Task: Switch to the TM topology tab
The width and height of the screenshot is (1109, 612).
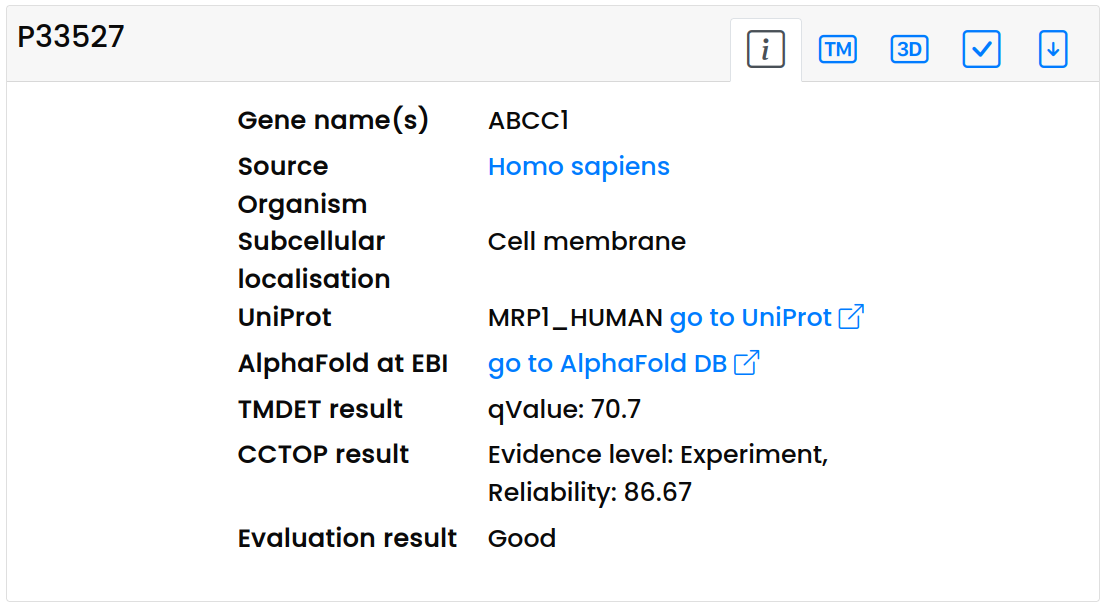Action: point(837,49)
